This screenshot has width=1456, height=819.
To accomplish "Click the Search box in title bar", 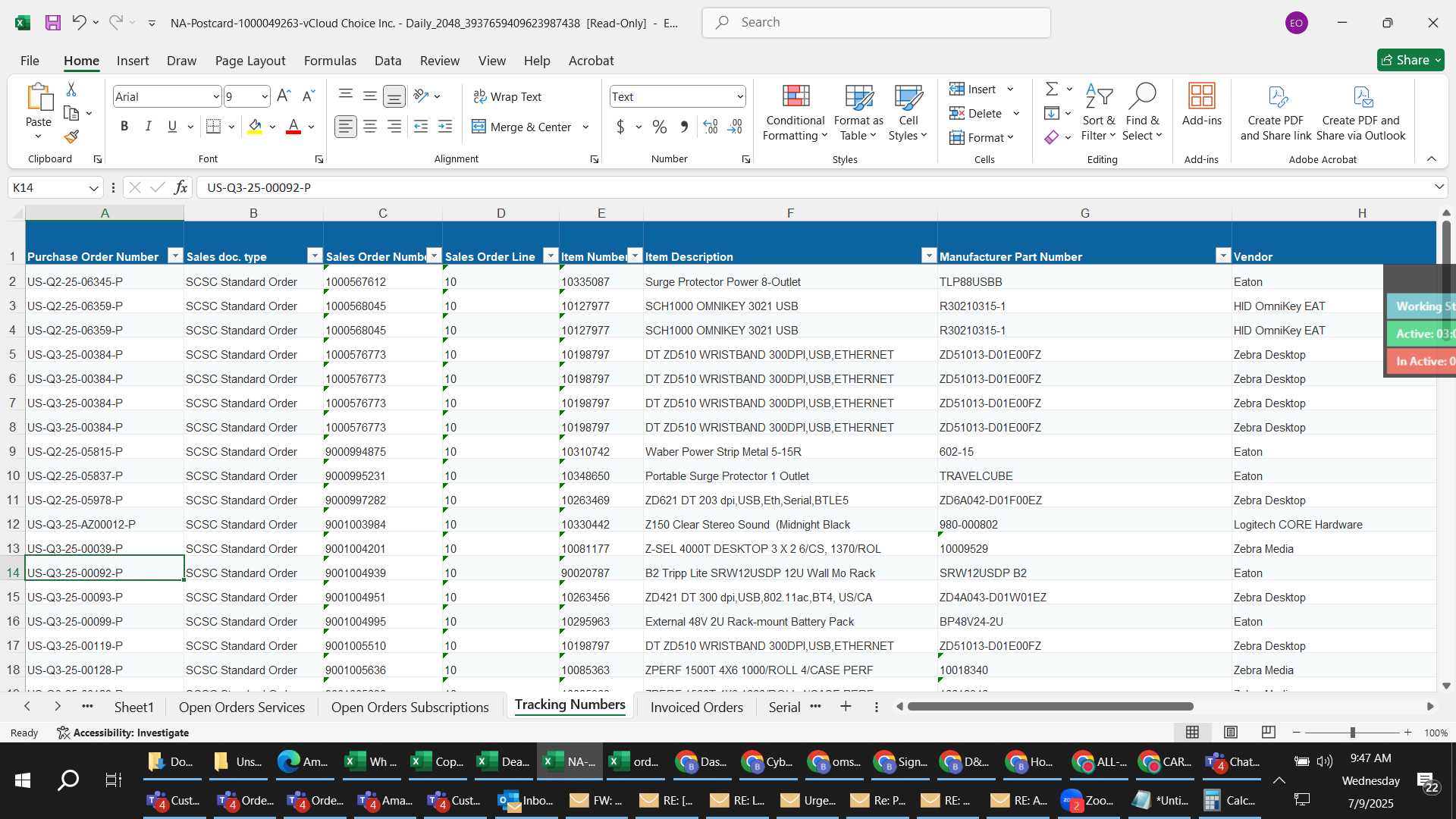I will (877, 23).
